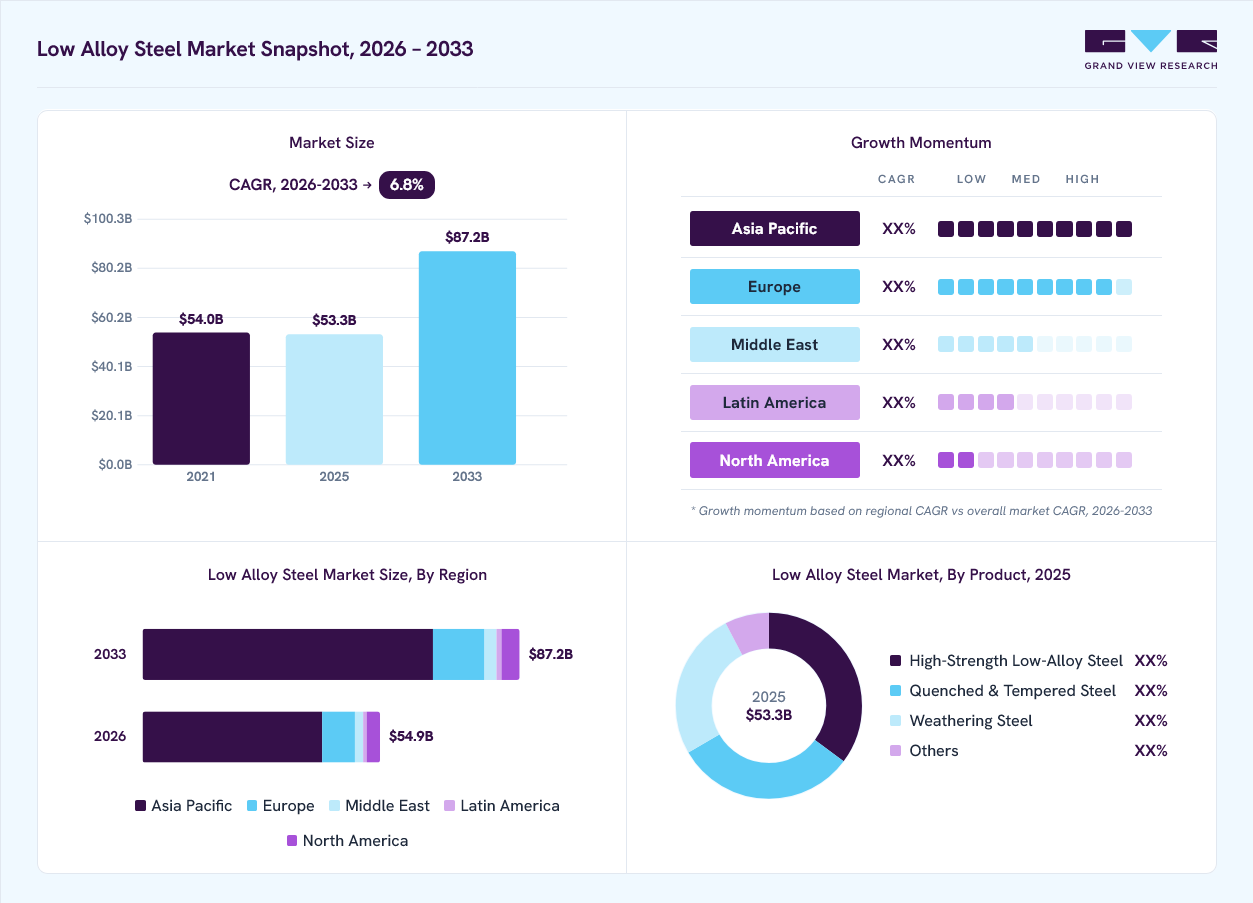Click Weathering Steel XX% value

pos(1151,721)
